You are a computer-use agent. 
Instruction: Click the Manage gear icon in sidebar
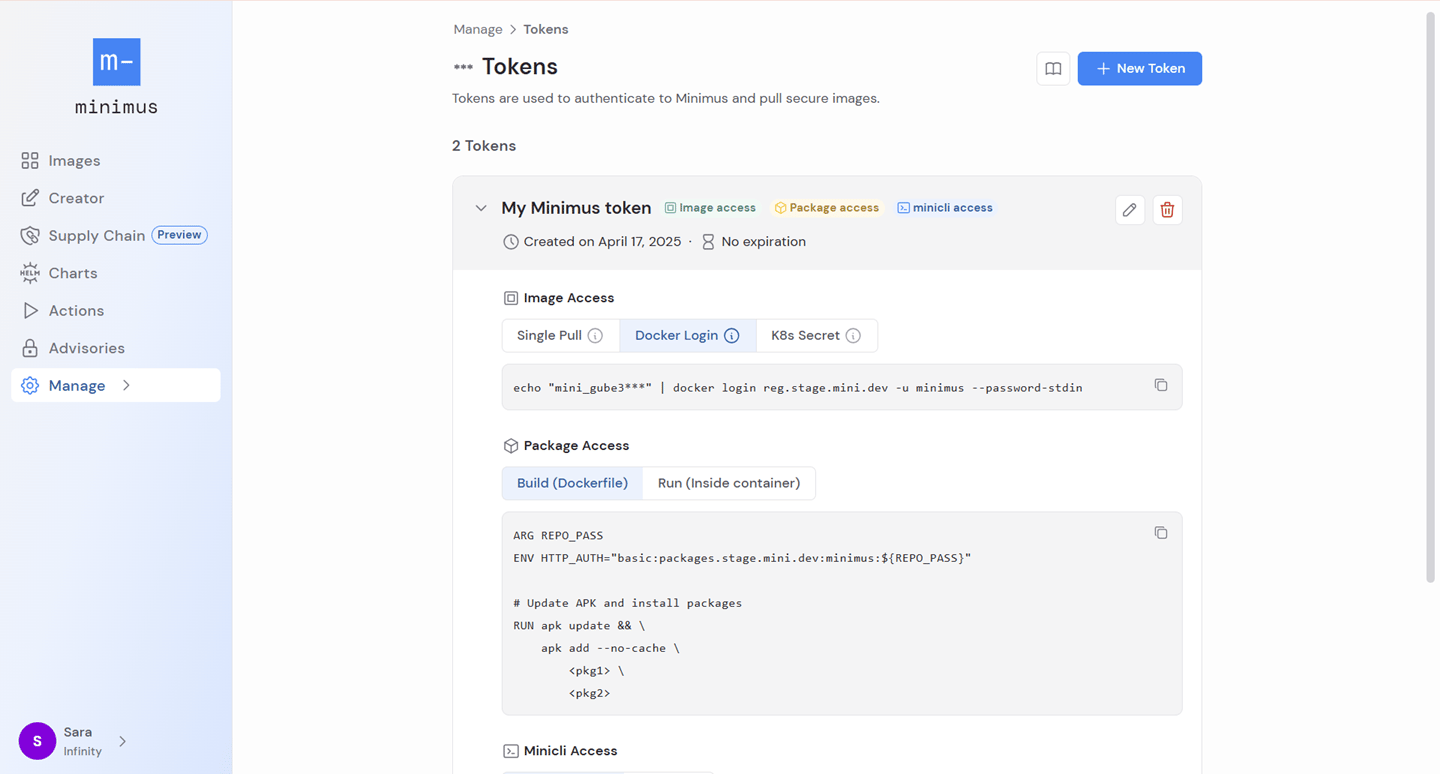coord(30,386)
